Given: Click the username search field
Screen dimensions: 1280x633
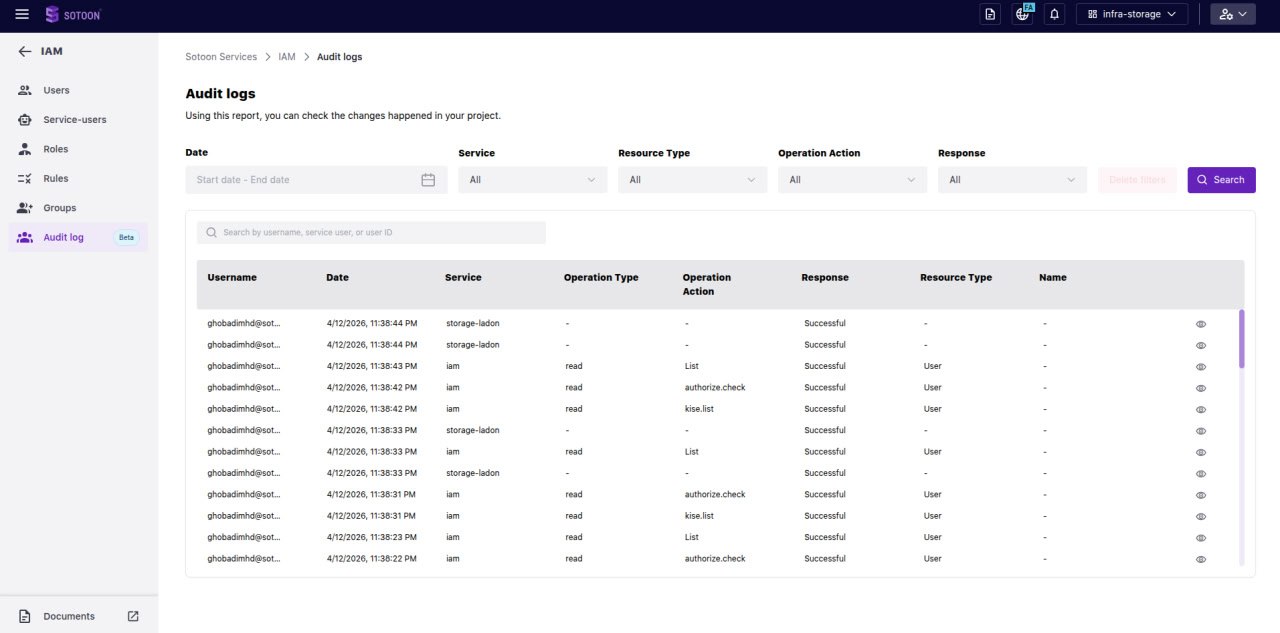Looking at the screenshot, I should pyautogui.click(x=371, y=232).
